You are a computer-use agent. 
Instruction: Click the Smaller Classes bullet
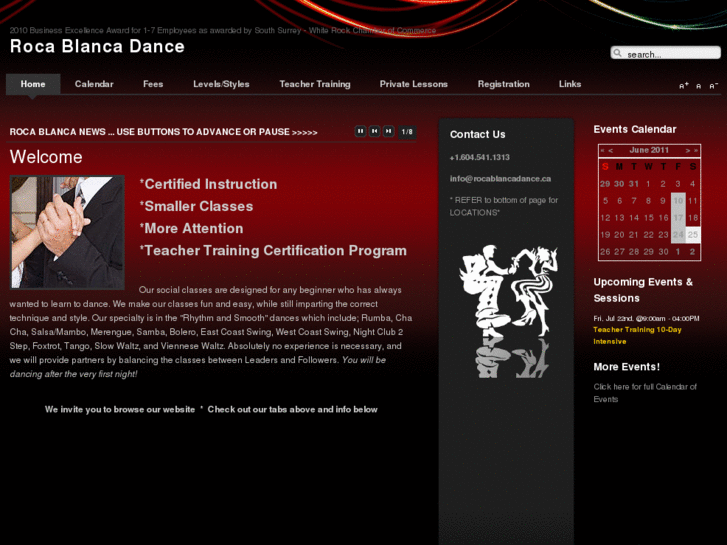[x=196, y=206]
